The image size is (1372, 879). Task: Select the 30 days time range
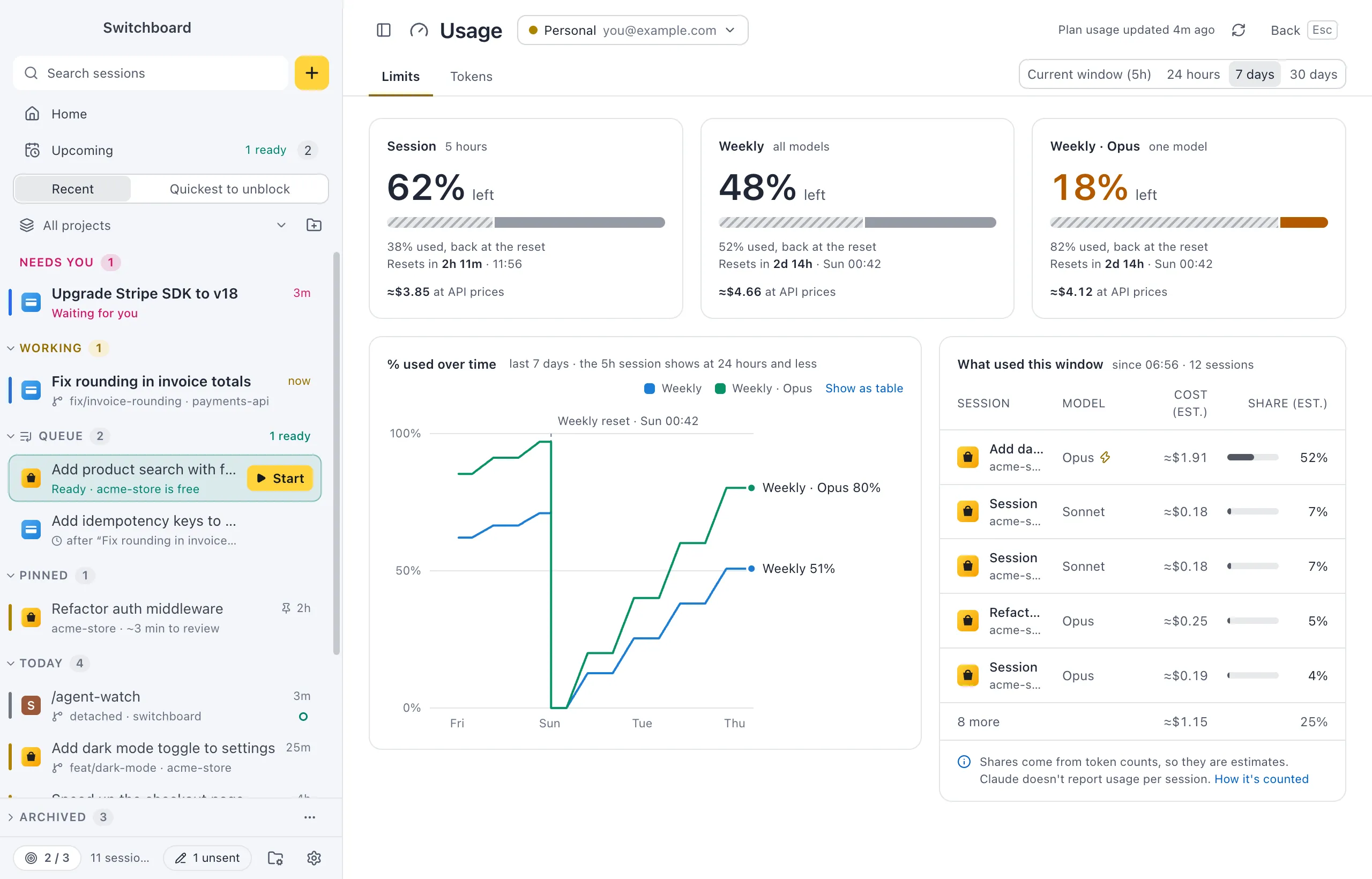pyautogui.click(x=1313, y=74)
